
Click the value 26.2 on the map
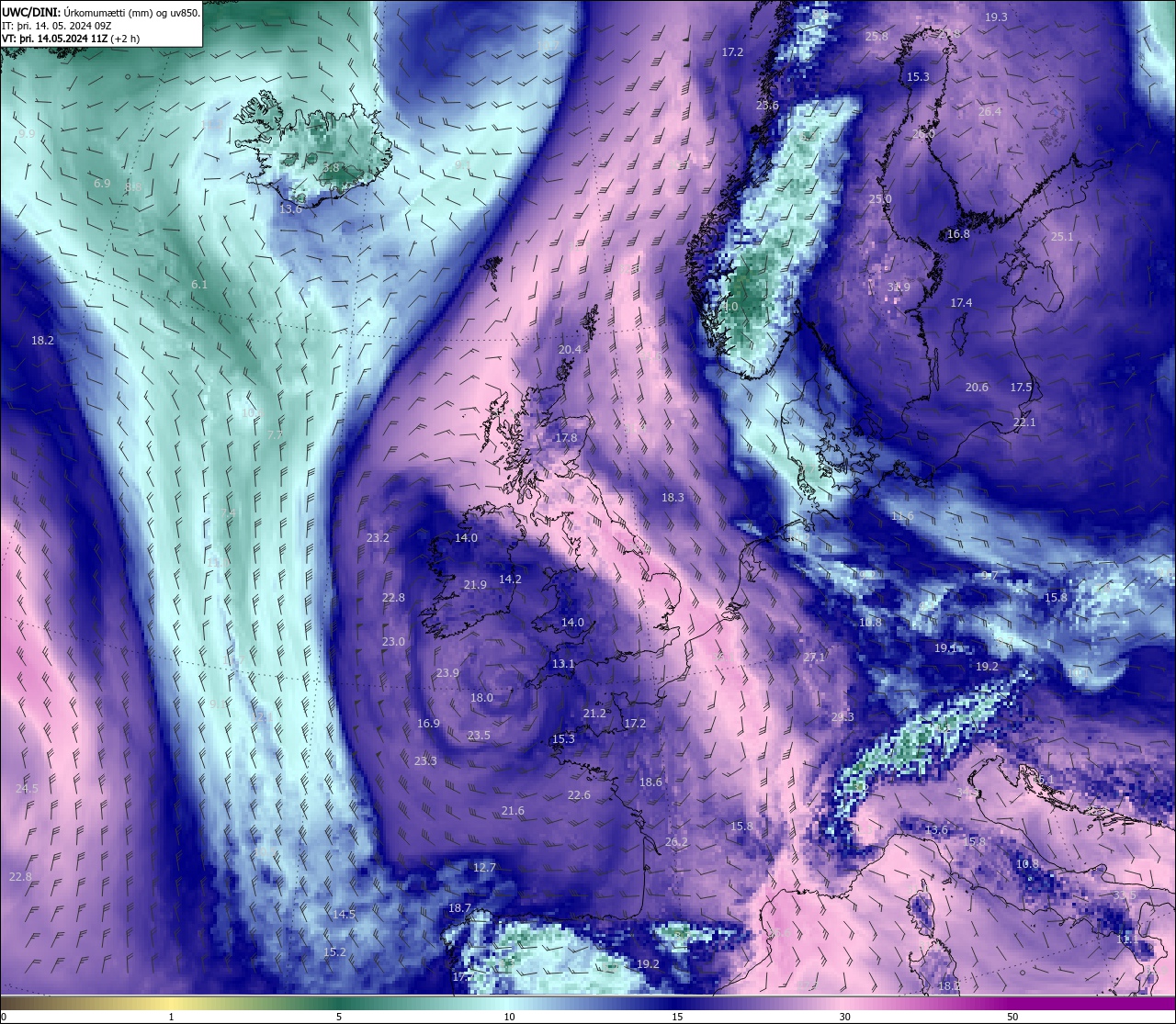[x=676, y=842]
